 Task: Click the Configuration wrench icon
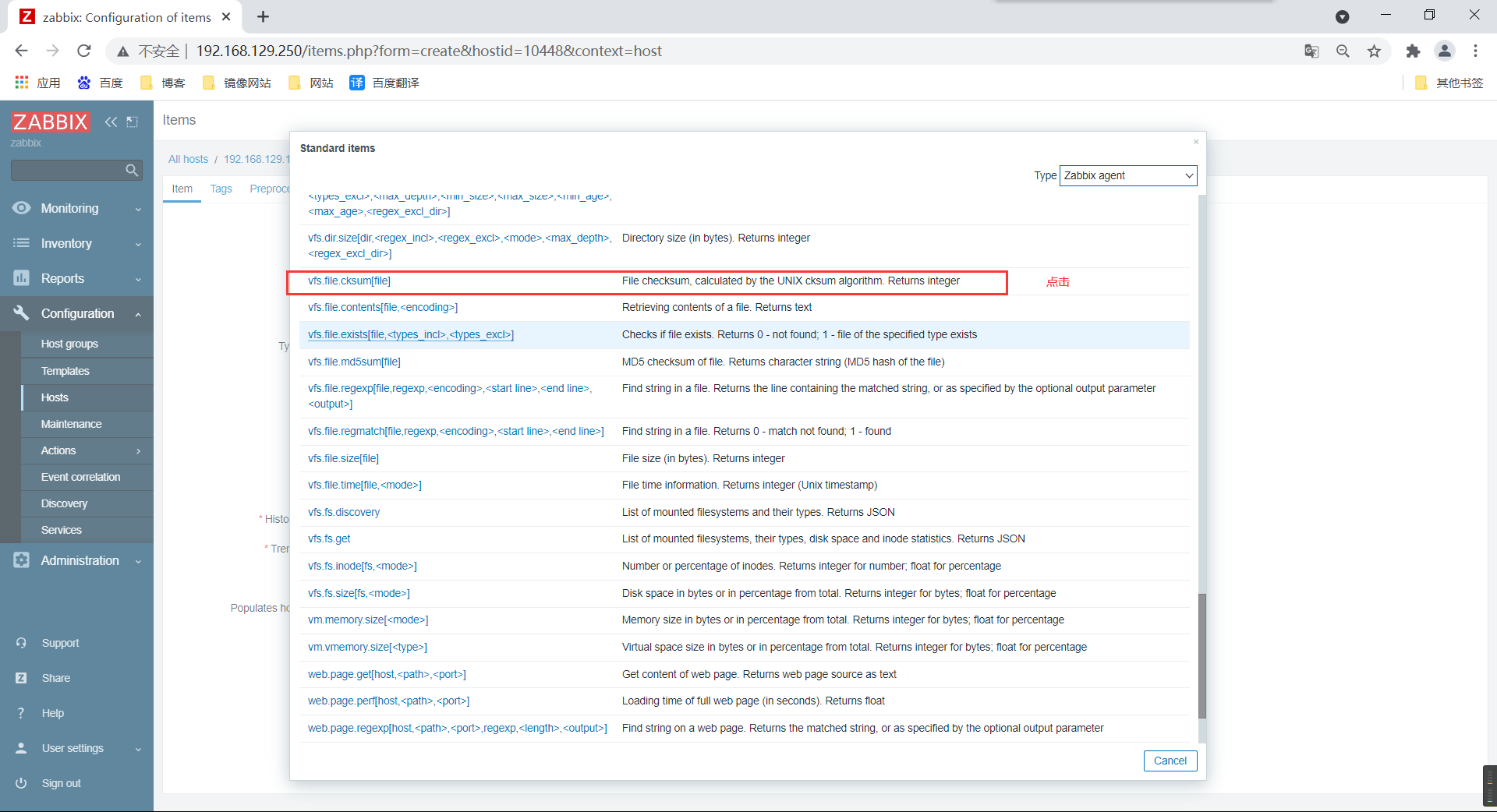pos(22,313)
